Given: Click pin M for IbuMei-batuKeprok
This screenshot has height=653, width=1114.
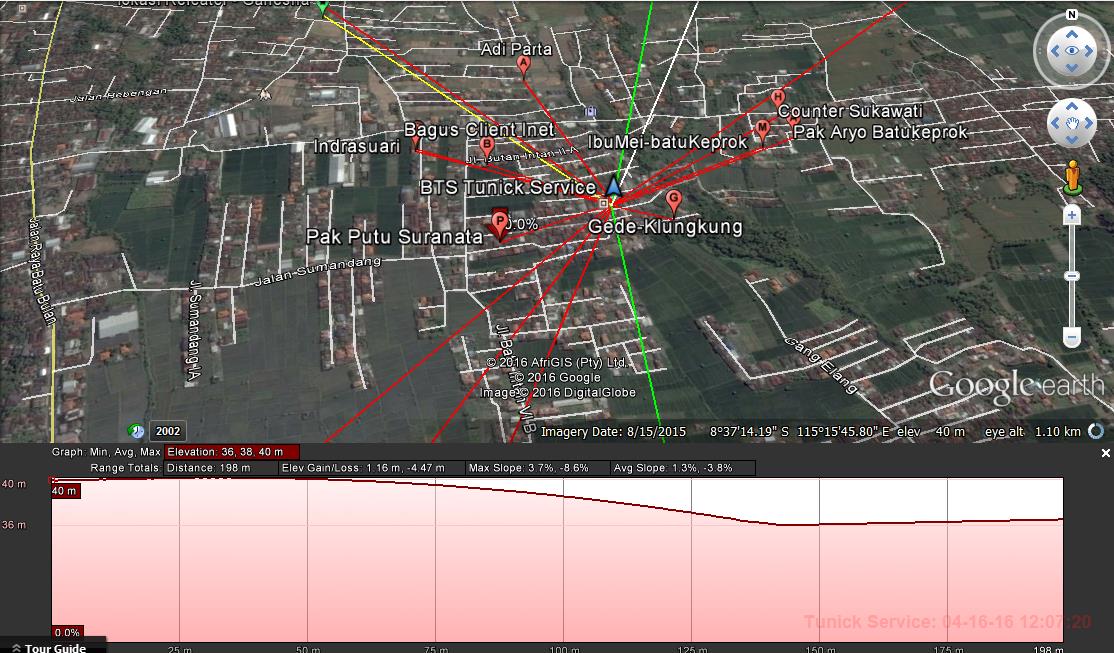Looking at the screenshot, I should point(762,131).
